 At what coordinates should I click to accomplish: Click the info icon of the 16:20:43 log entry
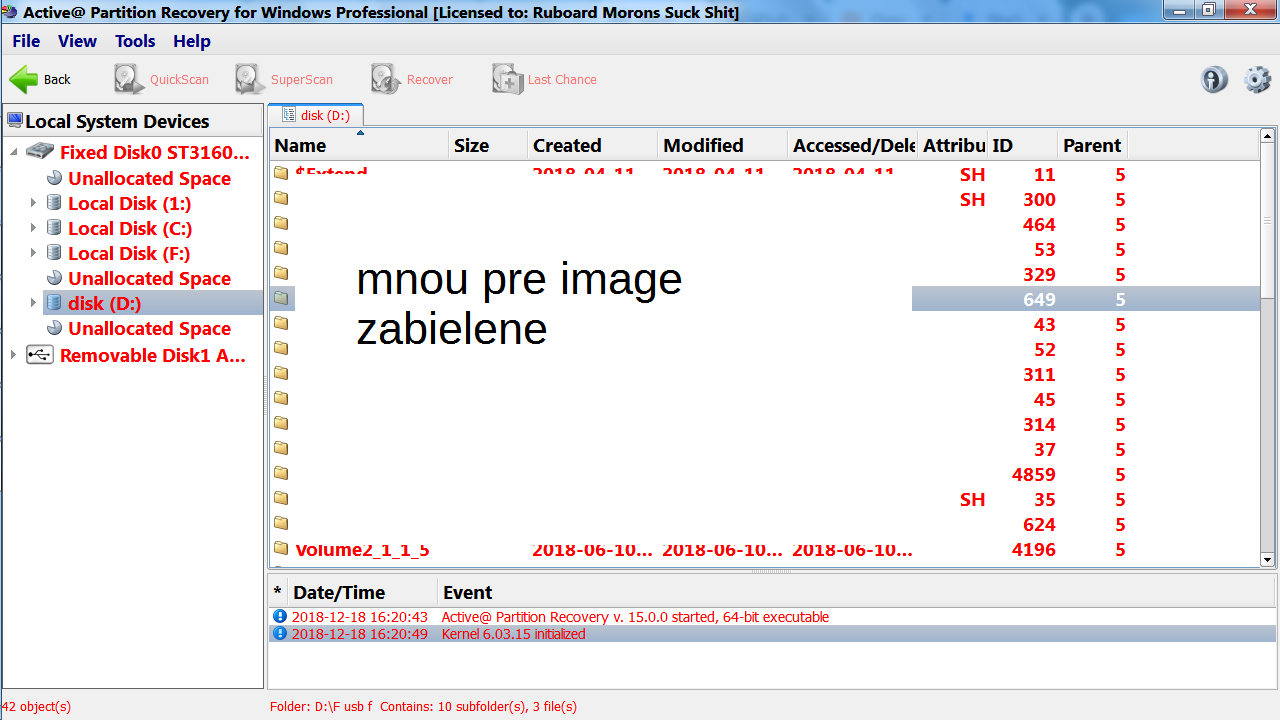coord(280,616)
